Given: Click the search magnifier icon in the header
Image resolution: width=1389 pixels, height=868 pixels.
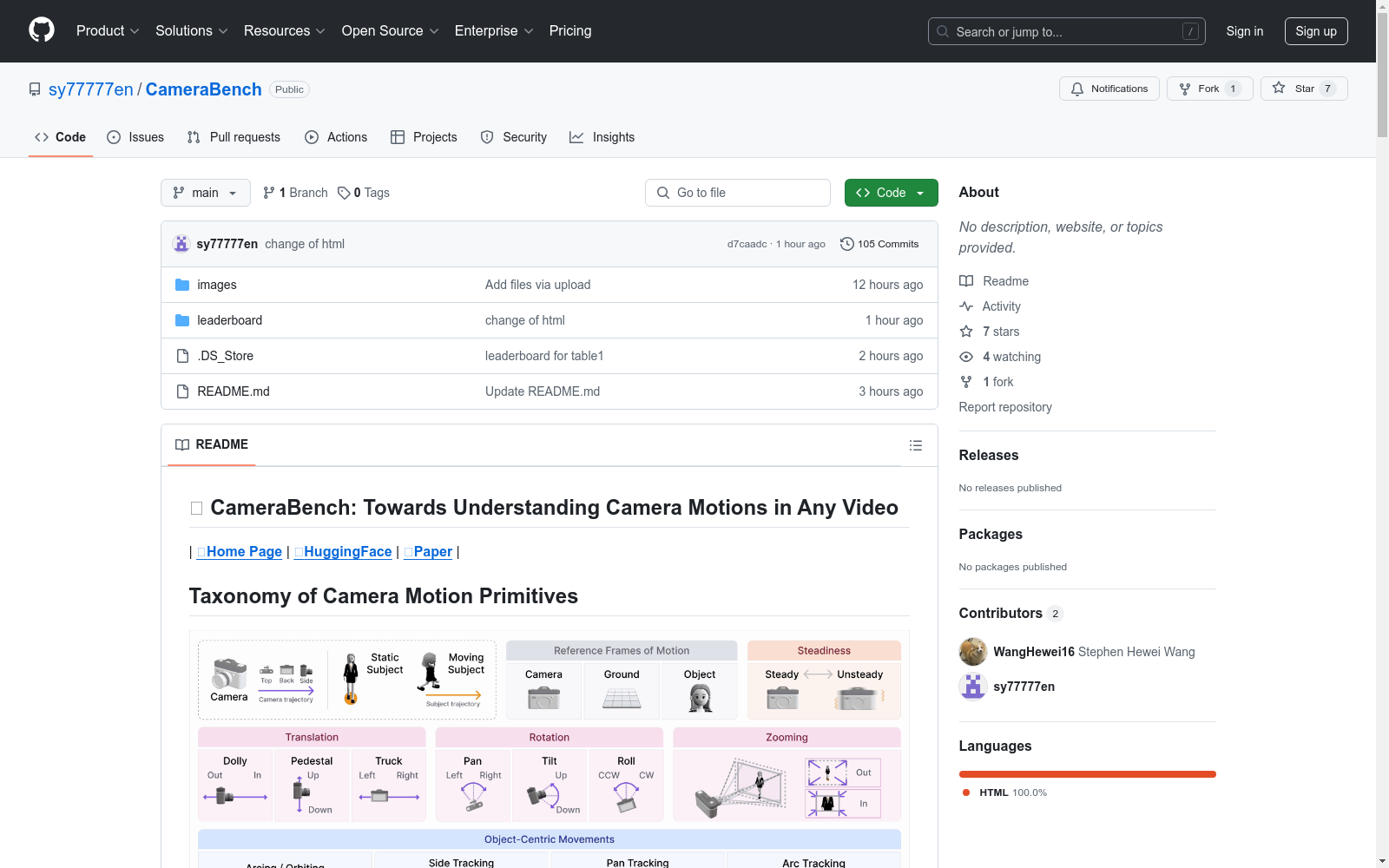Looking at the screenshot, I should (943, 31).
